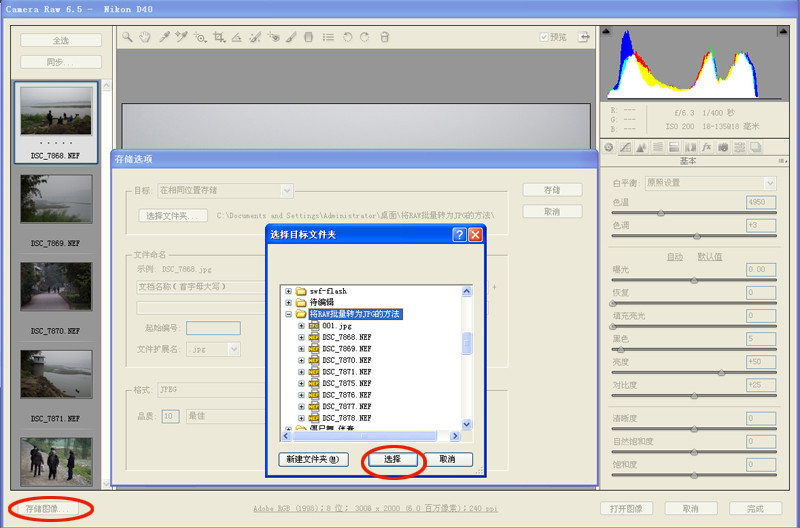Click the 存储图像 save image button

48,509
